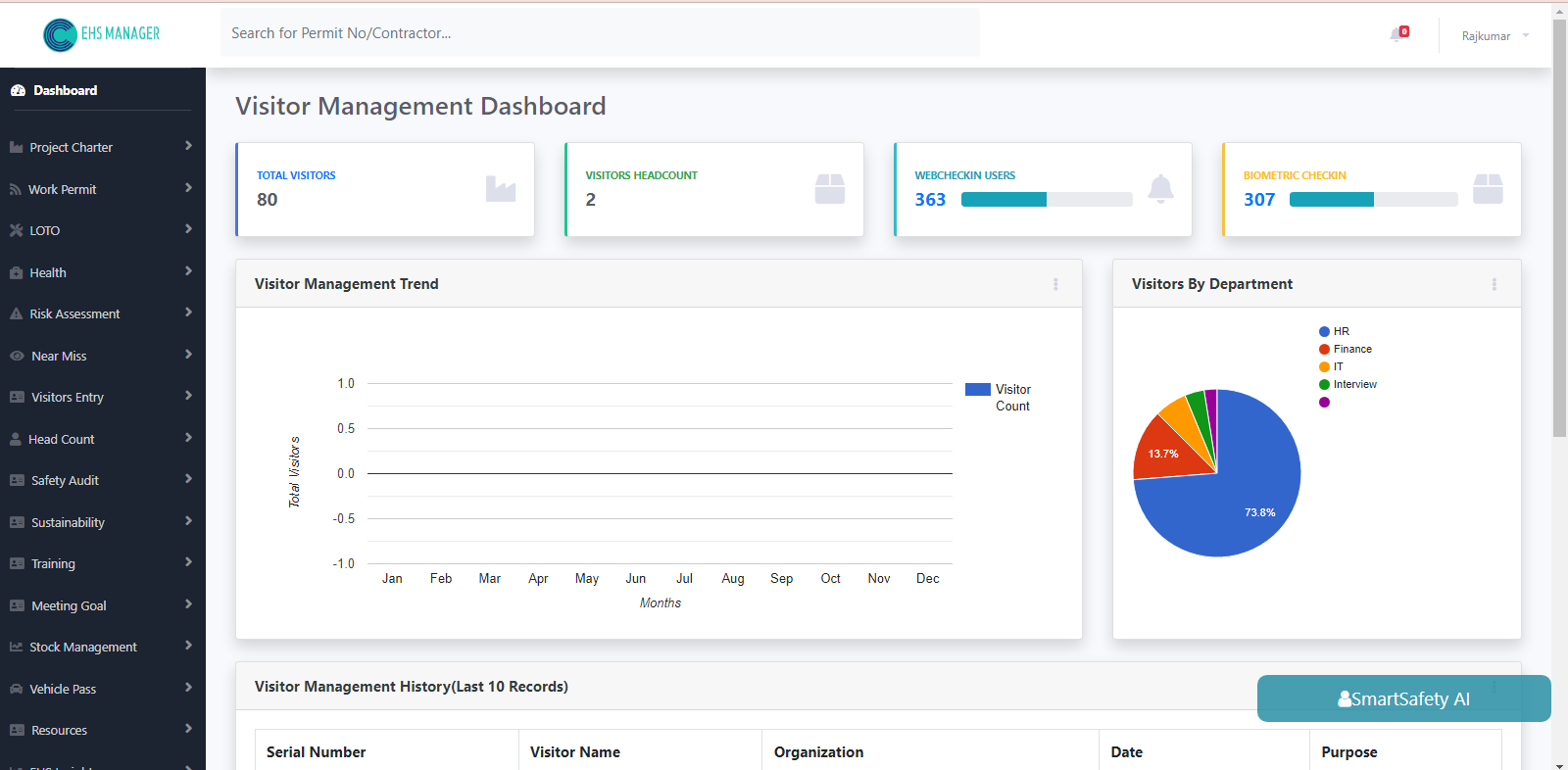Open Visitor Management Trend options menu
The image size is (1568, 770).
point(1055,284)
